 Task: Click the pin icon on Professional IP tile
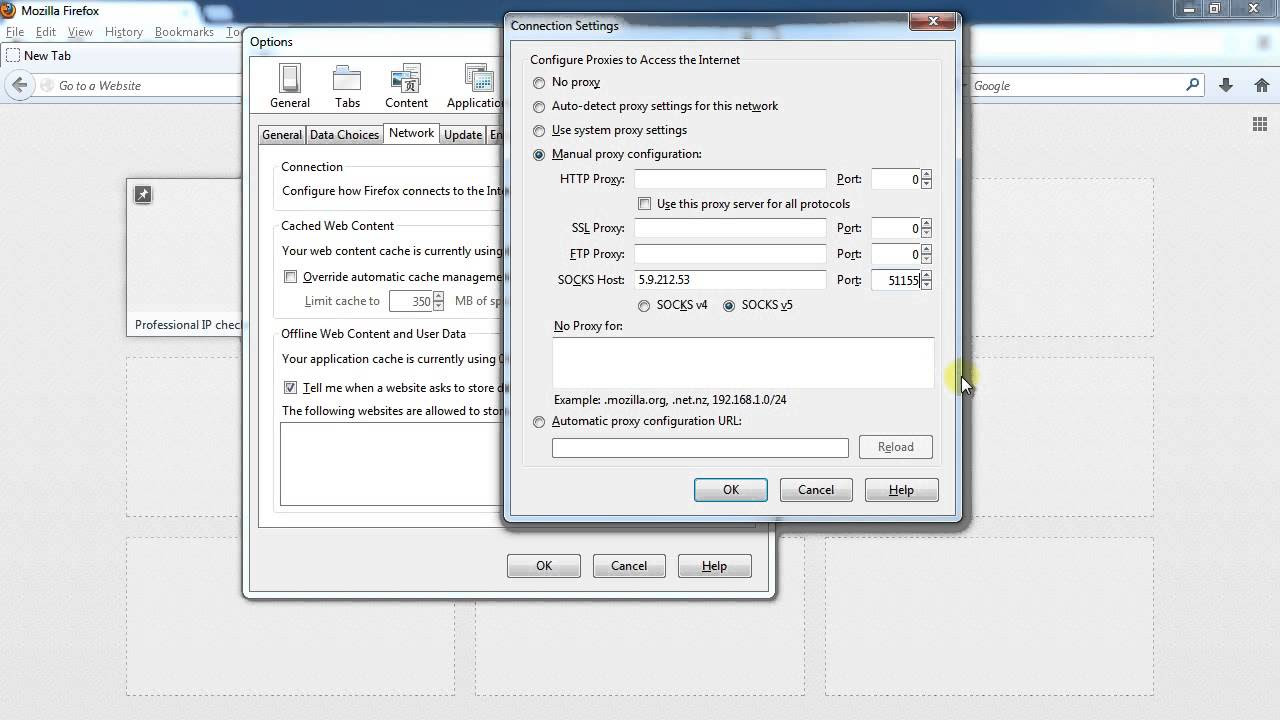(x=143, y=195)
